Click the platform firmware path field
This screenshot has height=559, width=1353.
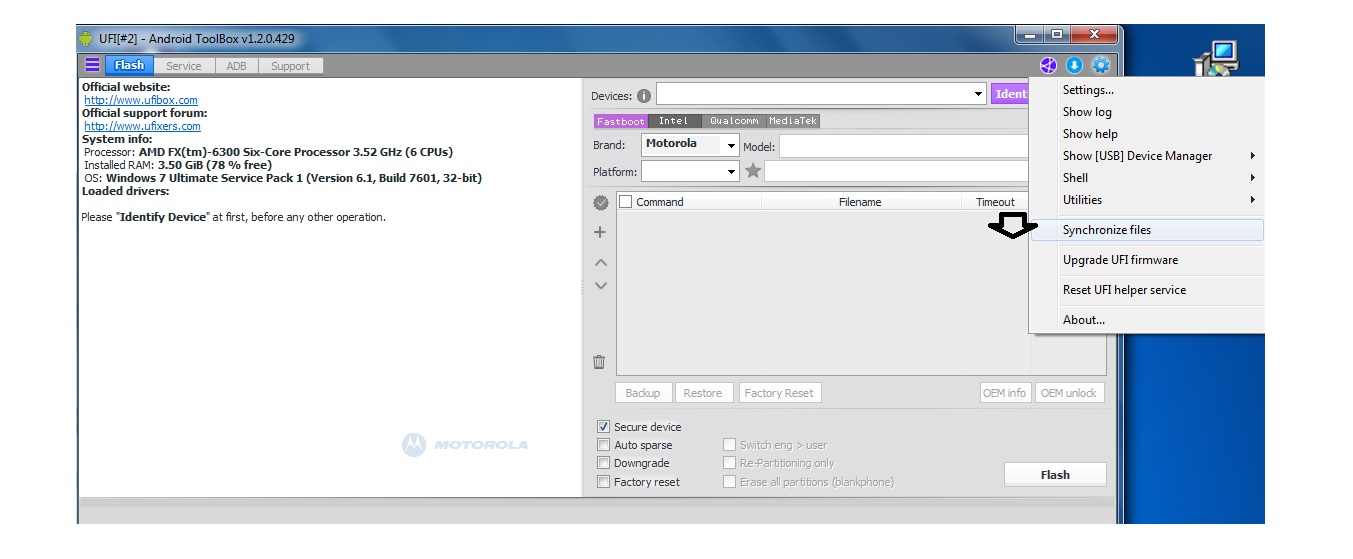click(x=897, y=171)
